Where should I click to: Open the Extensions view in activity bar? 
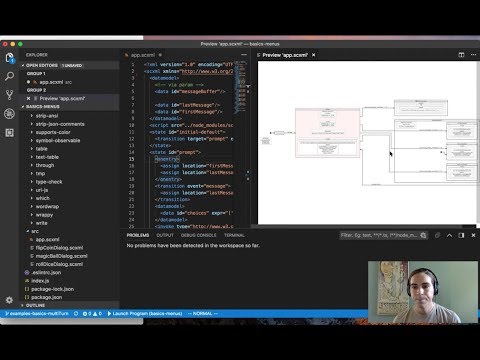[x=9, y=133]
